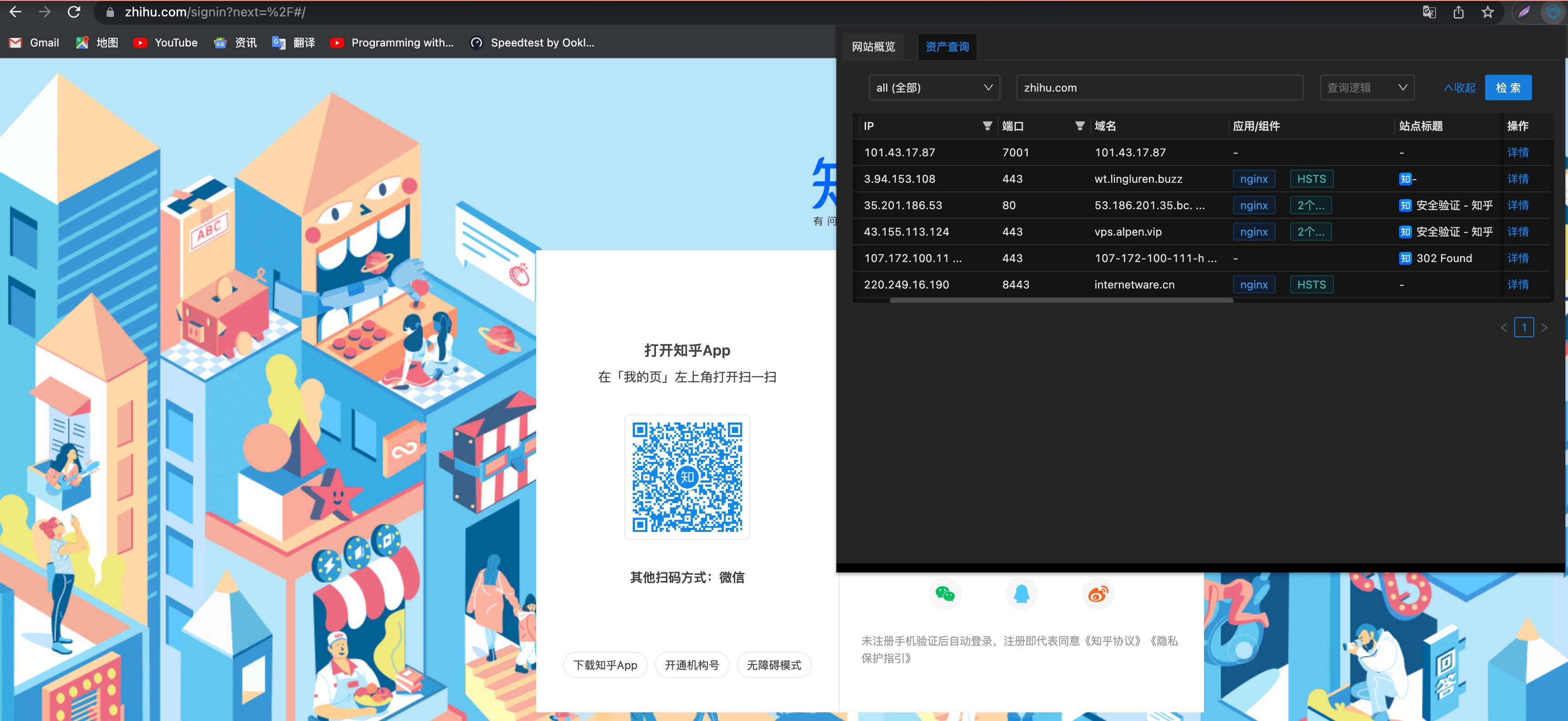Open 详情 for the 302 Found row

(1517, 258)
